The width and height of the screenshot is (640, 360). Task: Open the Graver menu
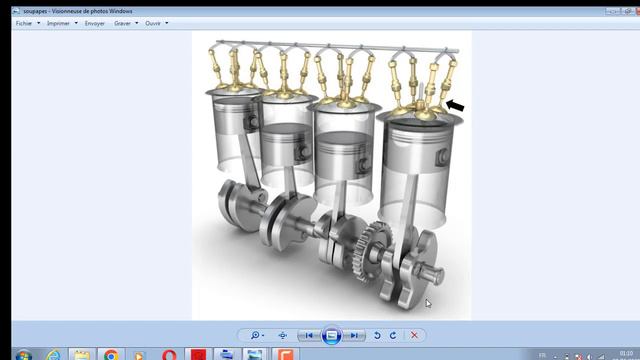[122, 23]
